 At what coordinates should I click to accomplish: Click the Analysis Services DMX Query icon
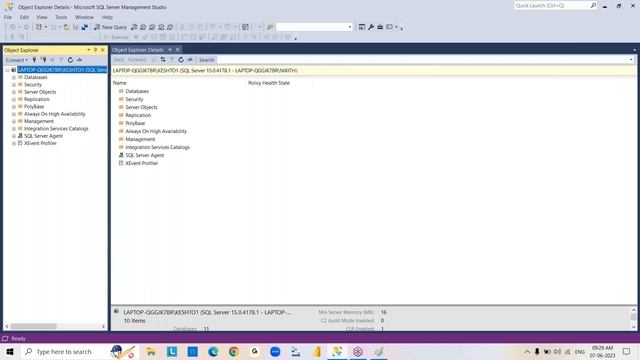152,27
